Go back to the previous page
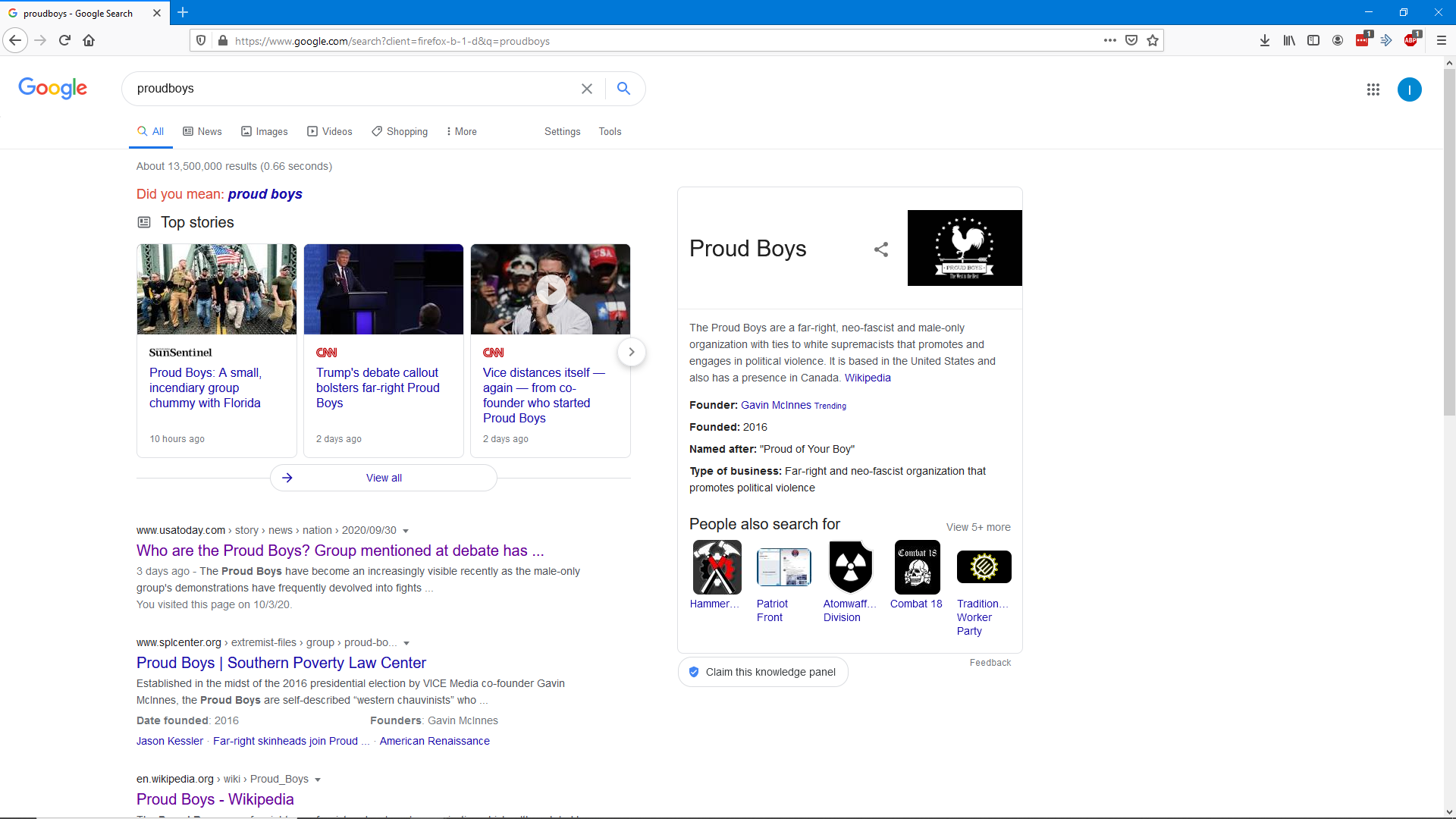The image size is (1456, 819). point(15,40)
